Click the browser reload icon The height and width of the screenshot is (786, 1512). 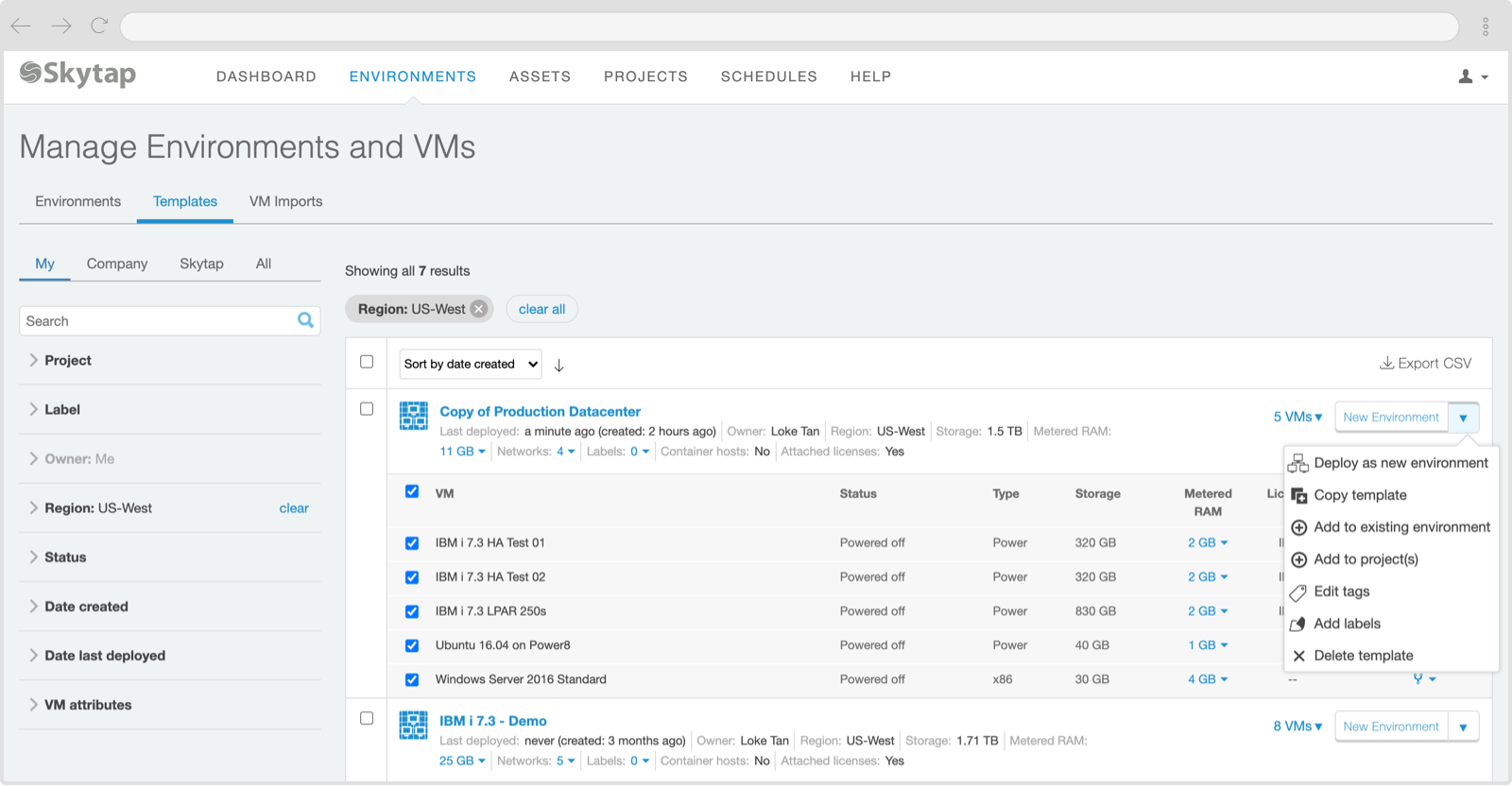[x=99, y=26]
